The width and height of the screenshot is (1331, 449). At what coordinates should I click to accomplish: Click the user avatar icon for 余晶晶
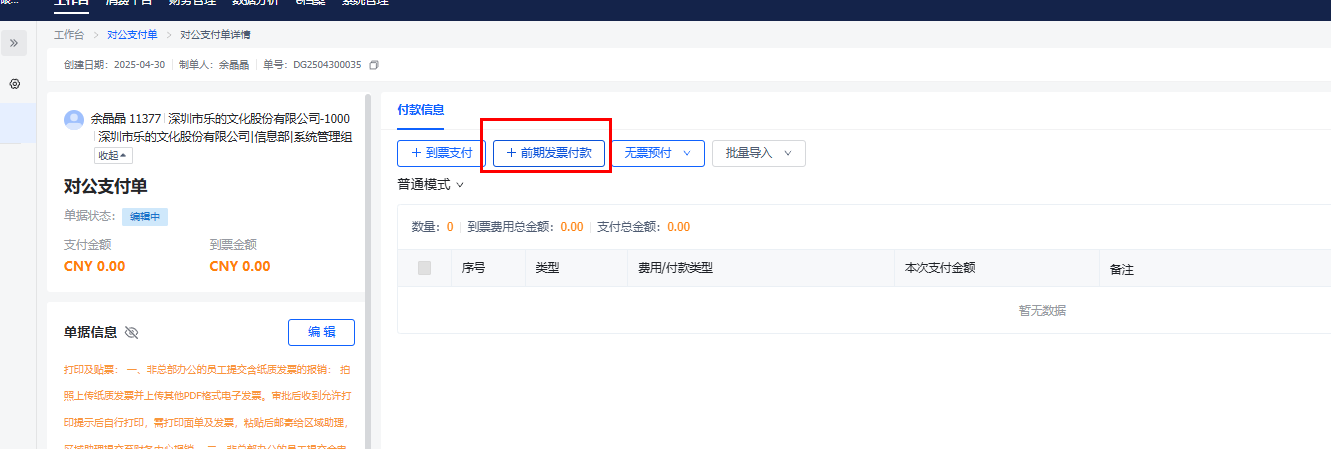pos(74,120)
